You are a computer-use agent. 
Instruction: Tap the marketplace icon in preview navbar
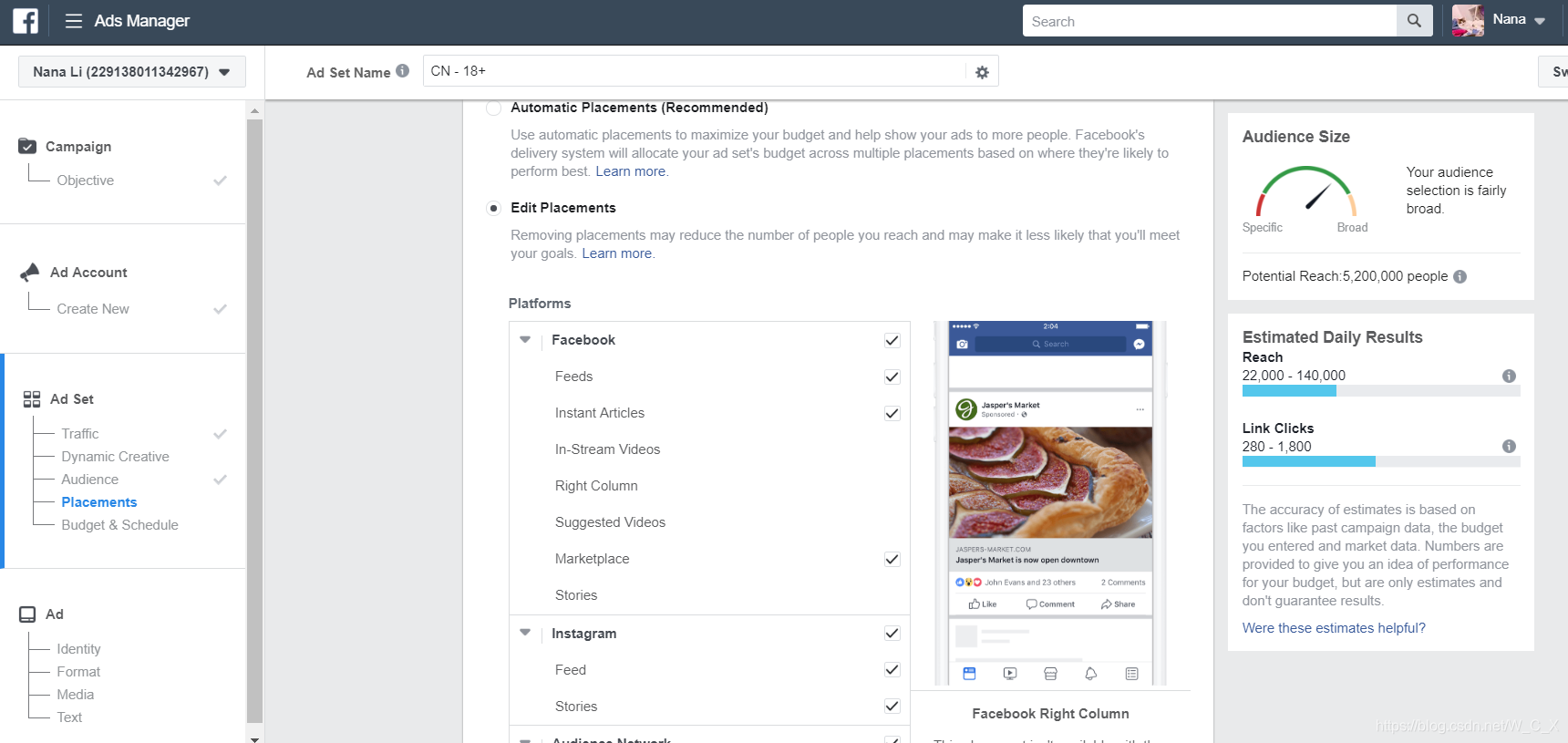pyautogui.click(x=1050, y=674)
